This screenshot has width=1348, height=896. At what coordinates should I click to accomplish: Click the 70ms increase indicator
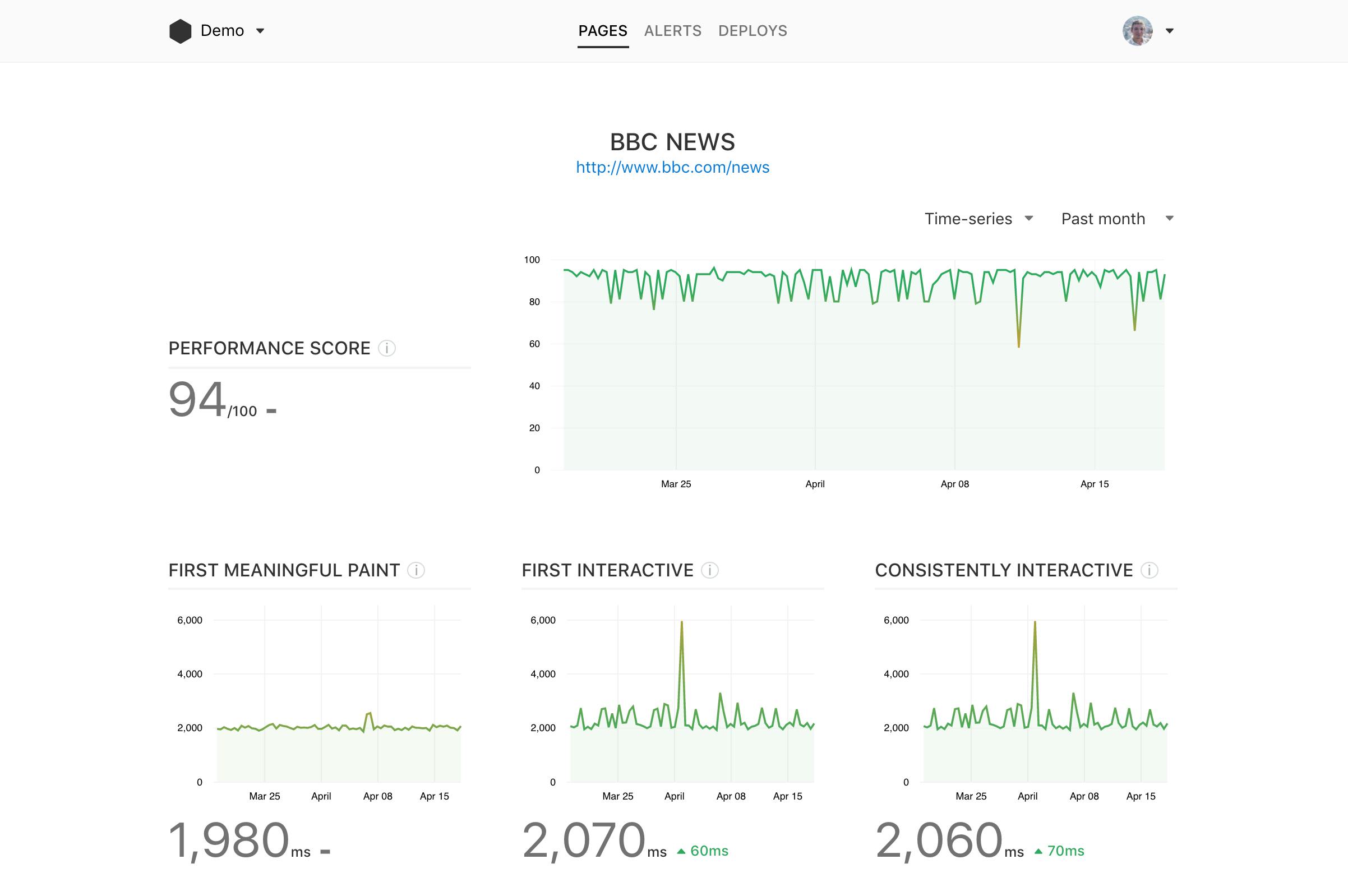pos(1059,851)
